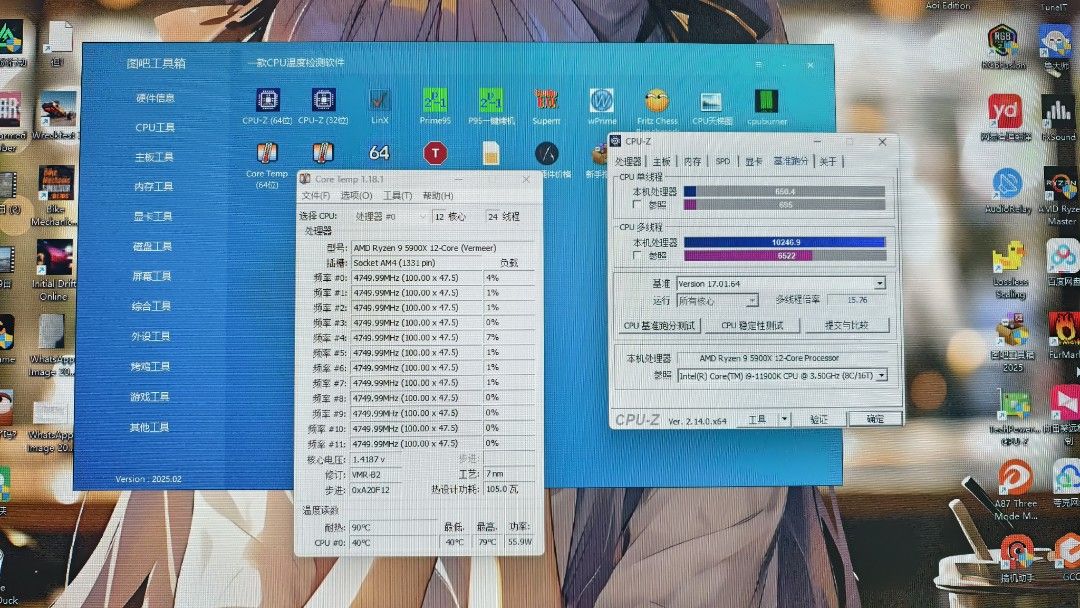Click CPU 基准跑分测试 button
This screenshot has height=608, width=1080.
point(659,325)
